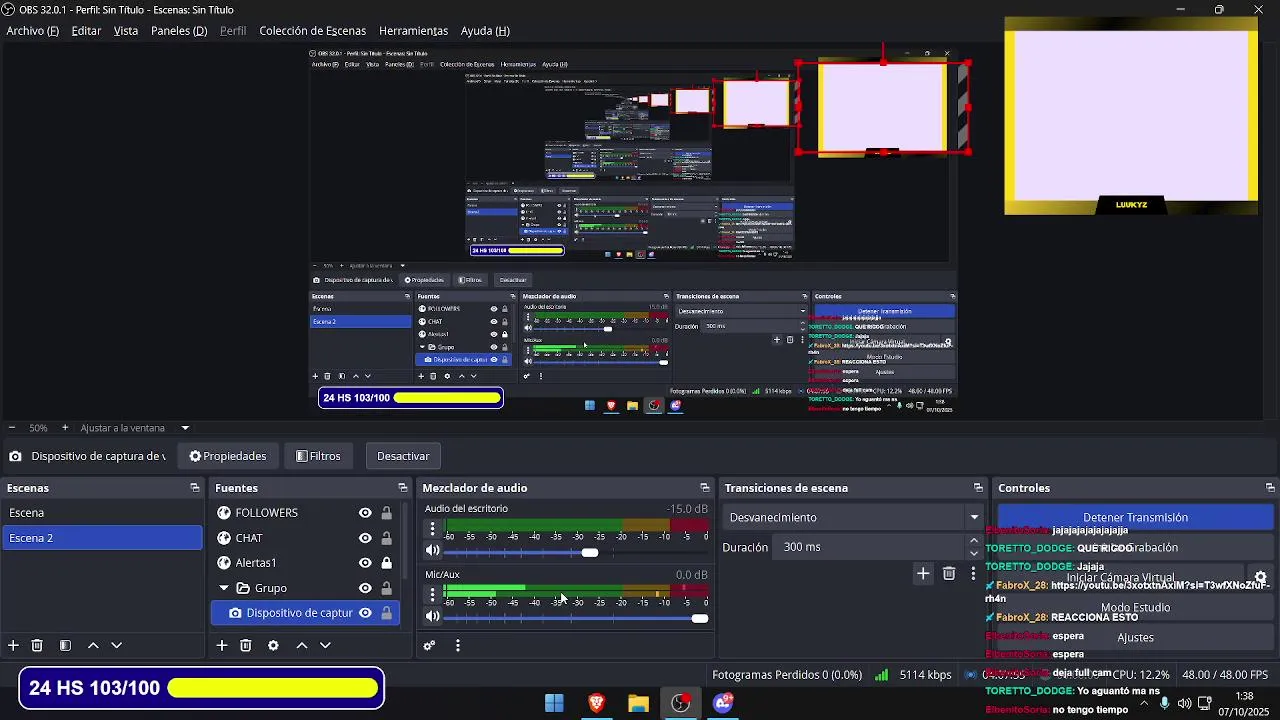Open the Paneles menu
The height and width of the screenshot is (720, 1280).
pyautogui.click(x=179, y=31)
